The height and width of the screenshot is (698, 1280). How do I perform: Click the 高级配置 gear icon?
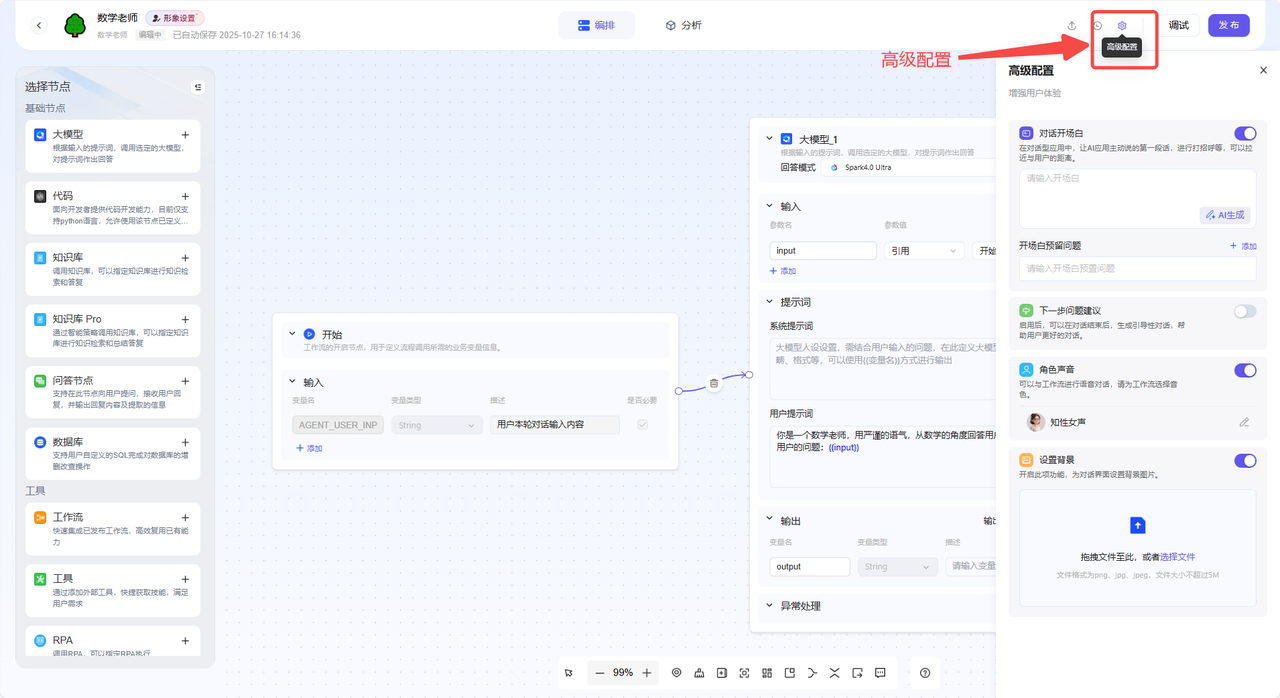coord(1122,26)
